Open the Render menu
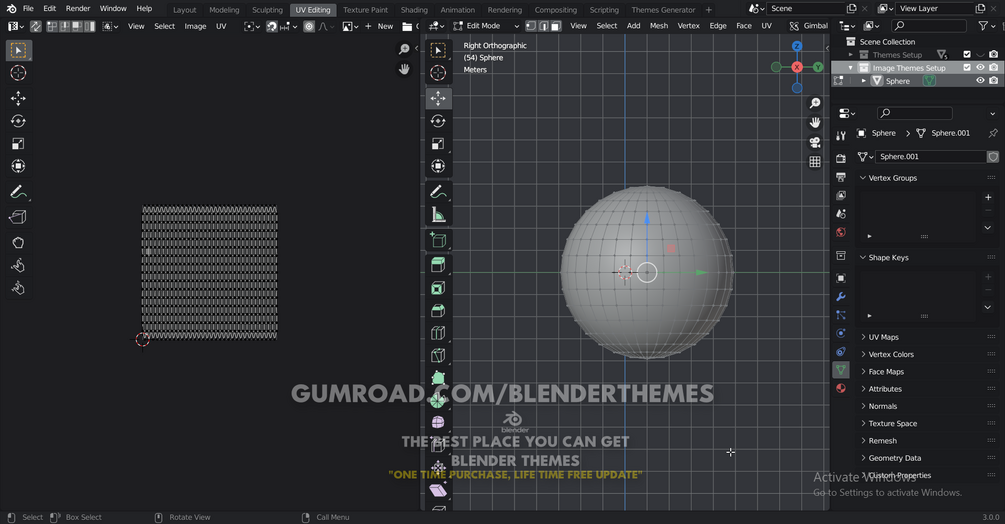1005x524 pixels. tap(78, 8)
